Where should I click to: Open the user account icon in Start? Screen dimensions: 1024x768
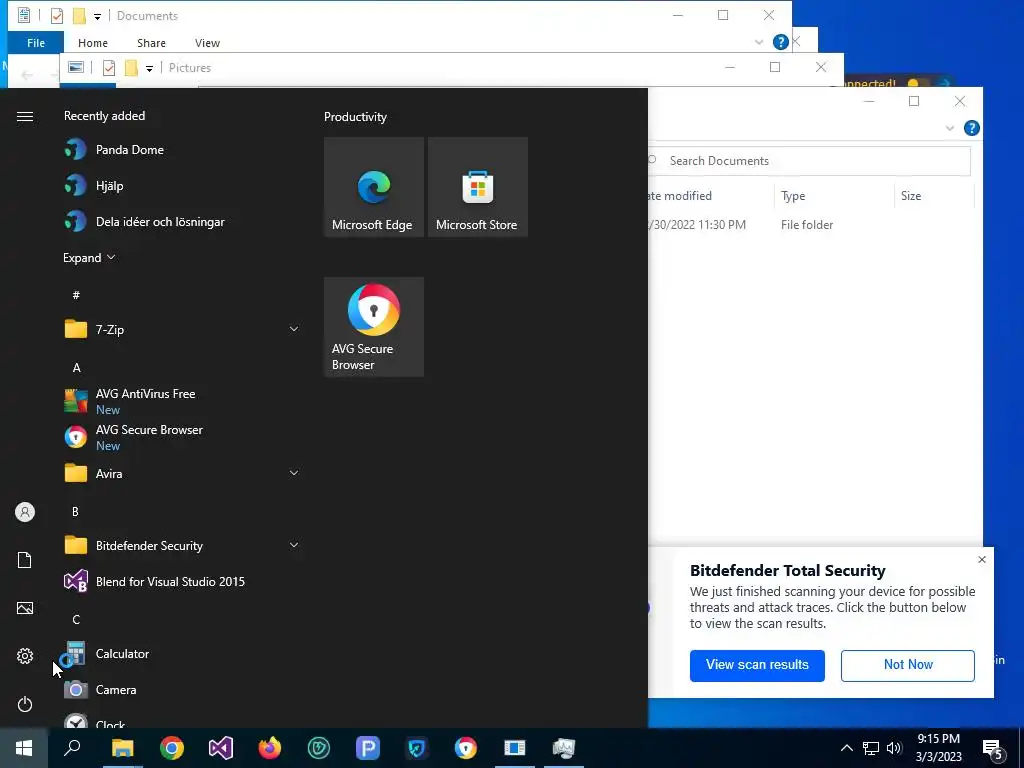[25, 512]
